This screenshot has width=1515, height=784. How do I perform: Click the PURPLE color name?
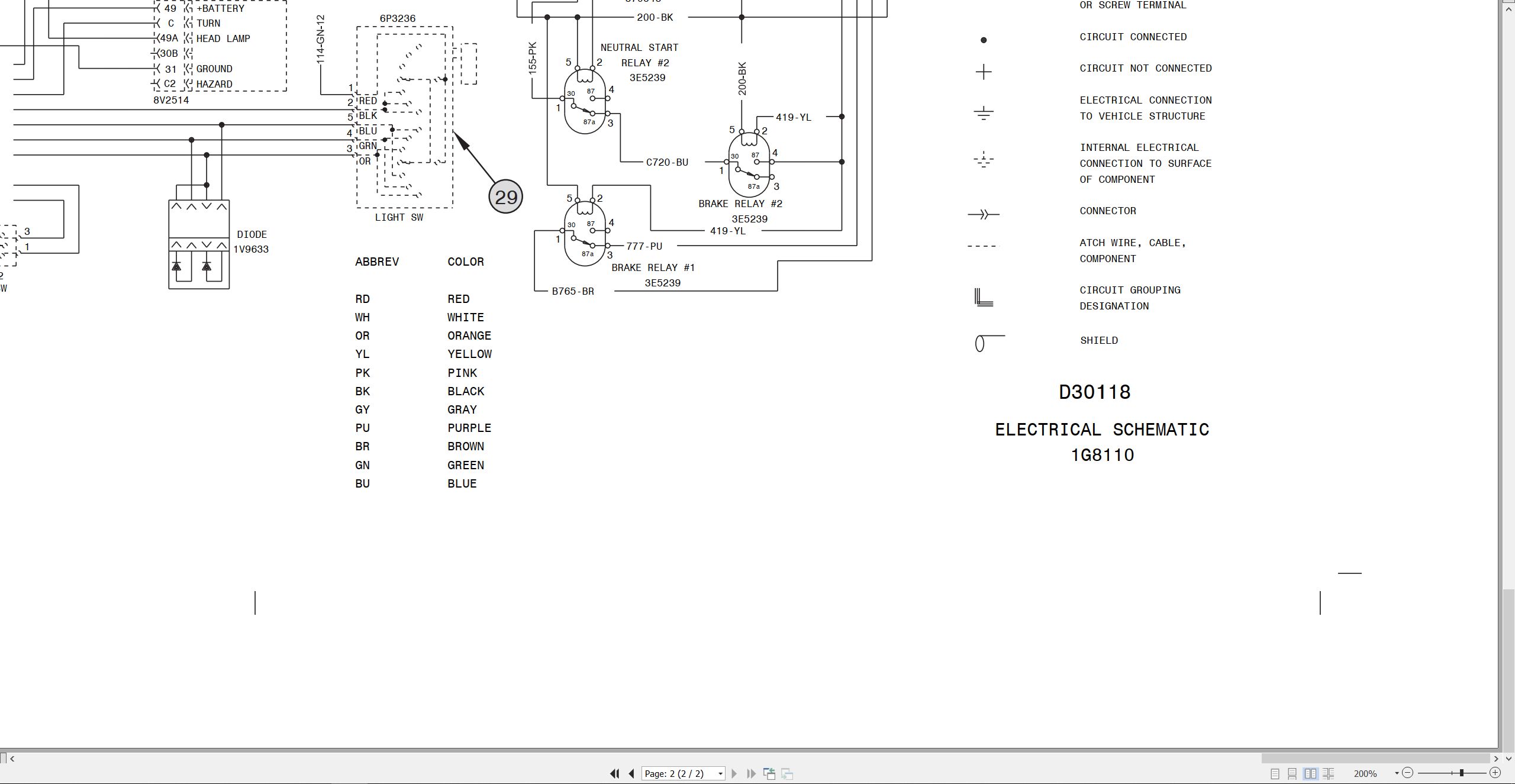point(469,428)
